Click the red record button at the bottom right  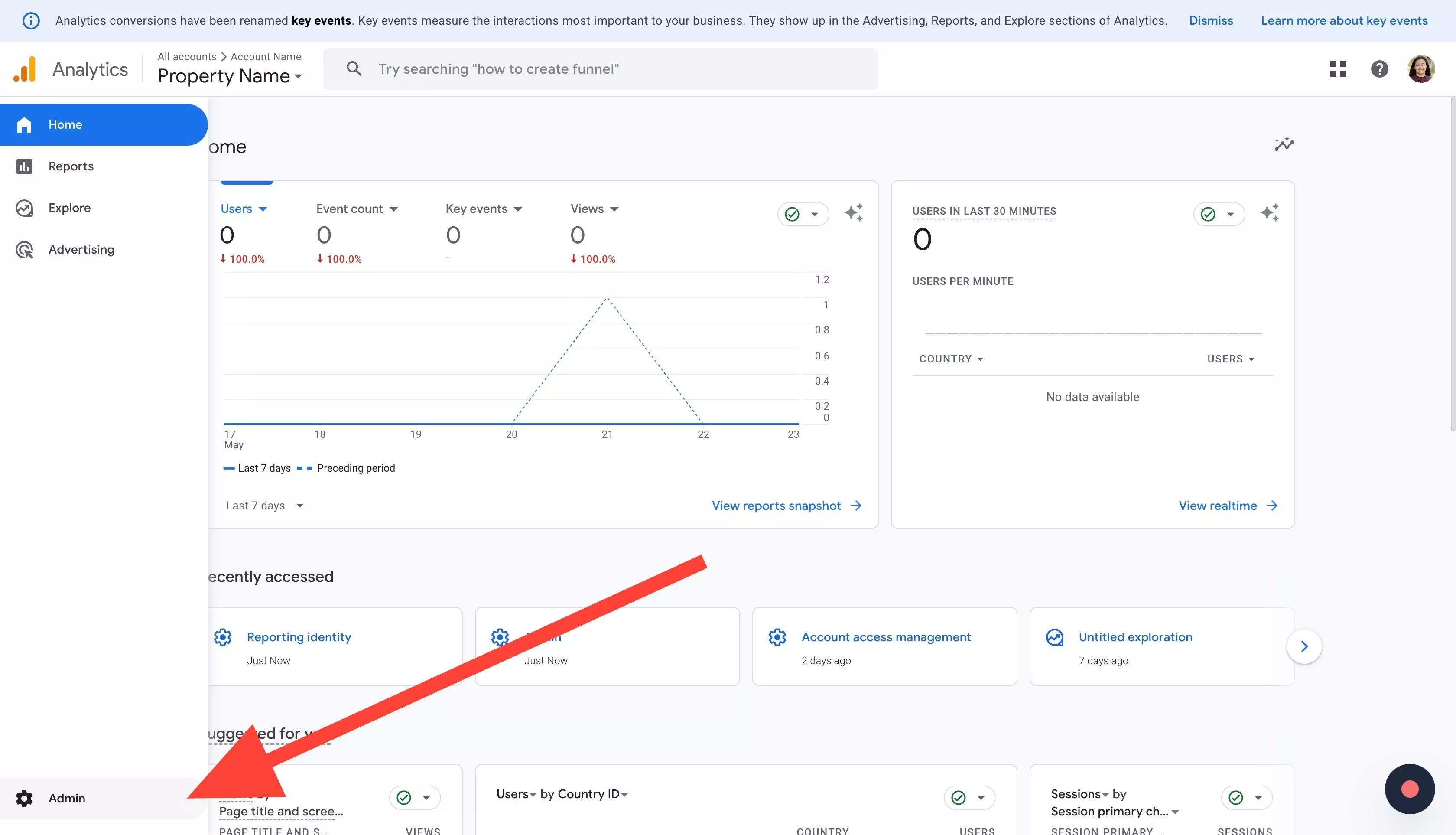coord(1410,789)
